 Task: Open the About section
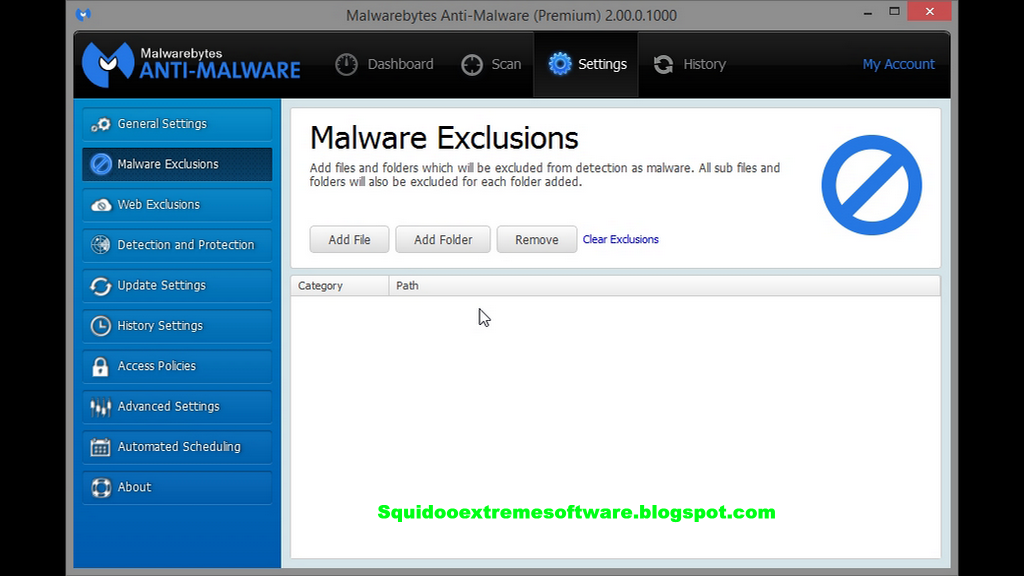(x=177, y=488)
